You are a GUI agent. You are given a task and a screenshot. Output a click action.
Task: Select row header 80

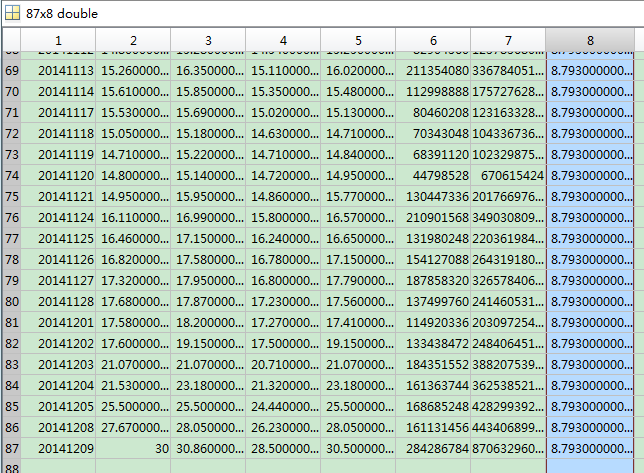pos(12,301)
